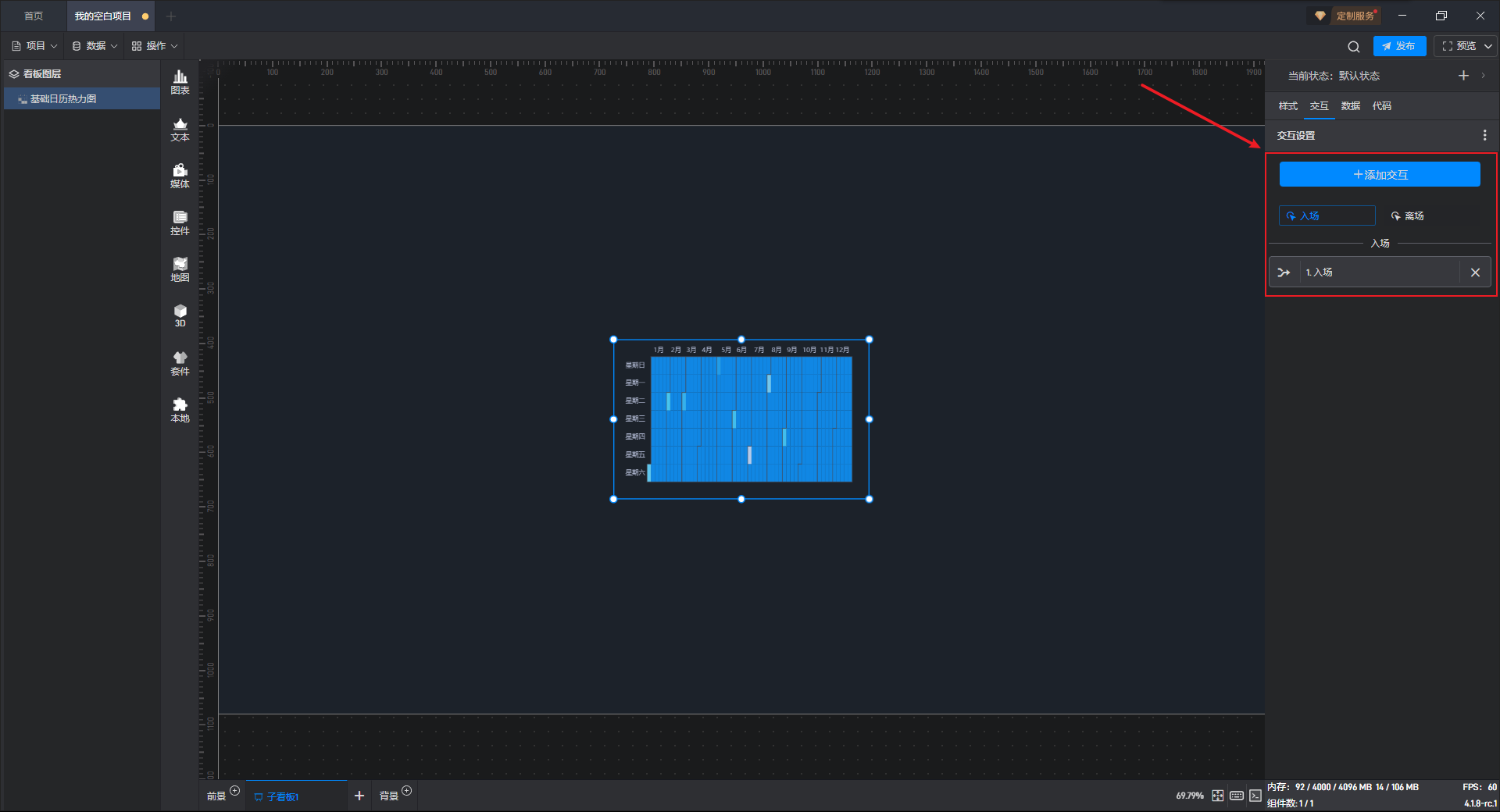The image size is (1500, 812).
Task: Click the 添加交互 add interaction button
Action: [1380, 174]
